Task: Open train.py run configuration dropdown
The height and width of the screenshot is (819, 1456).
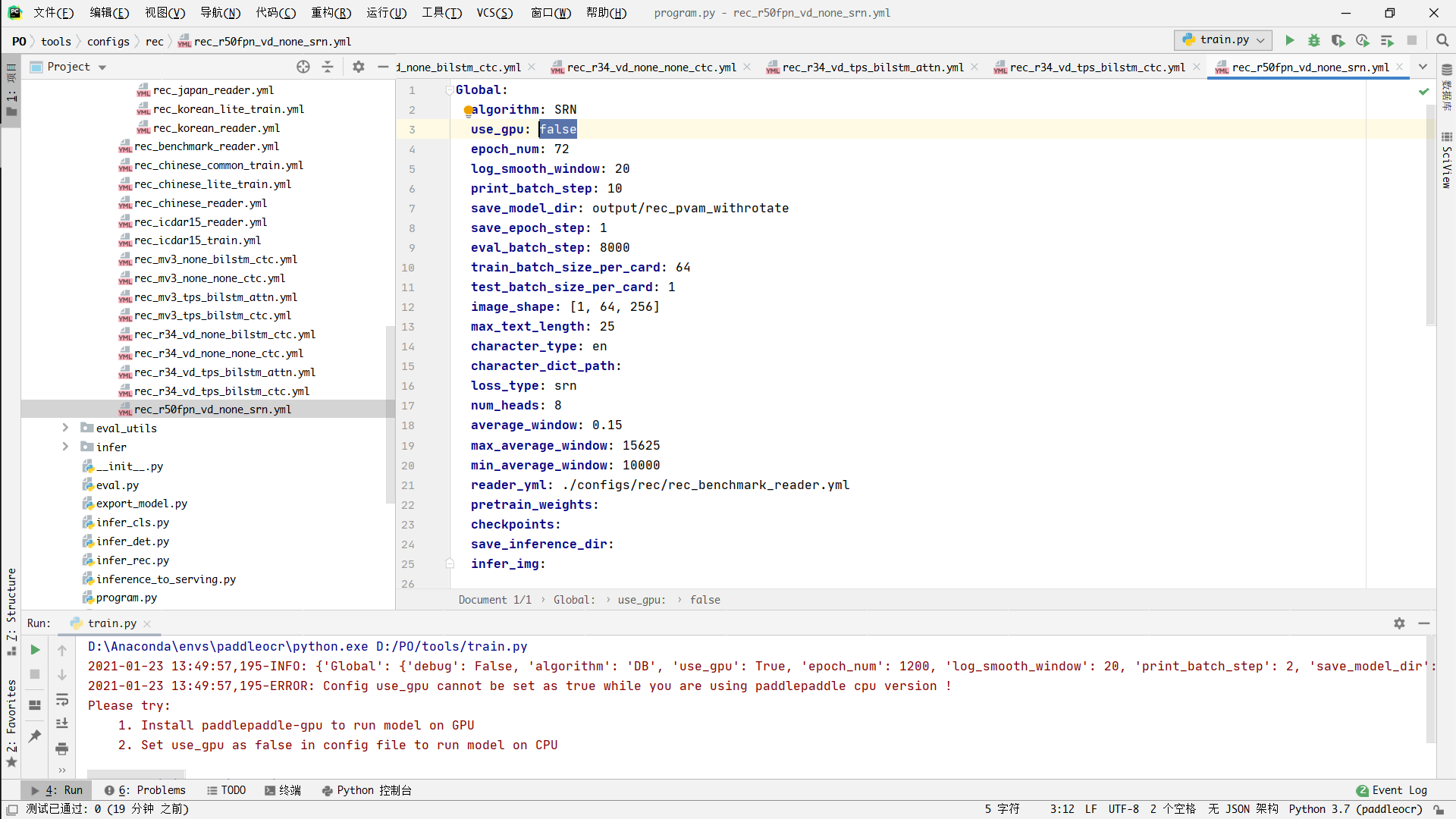Action: point(1223,40)
